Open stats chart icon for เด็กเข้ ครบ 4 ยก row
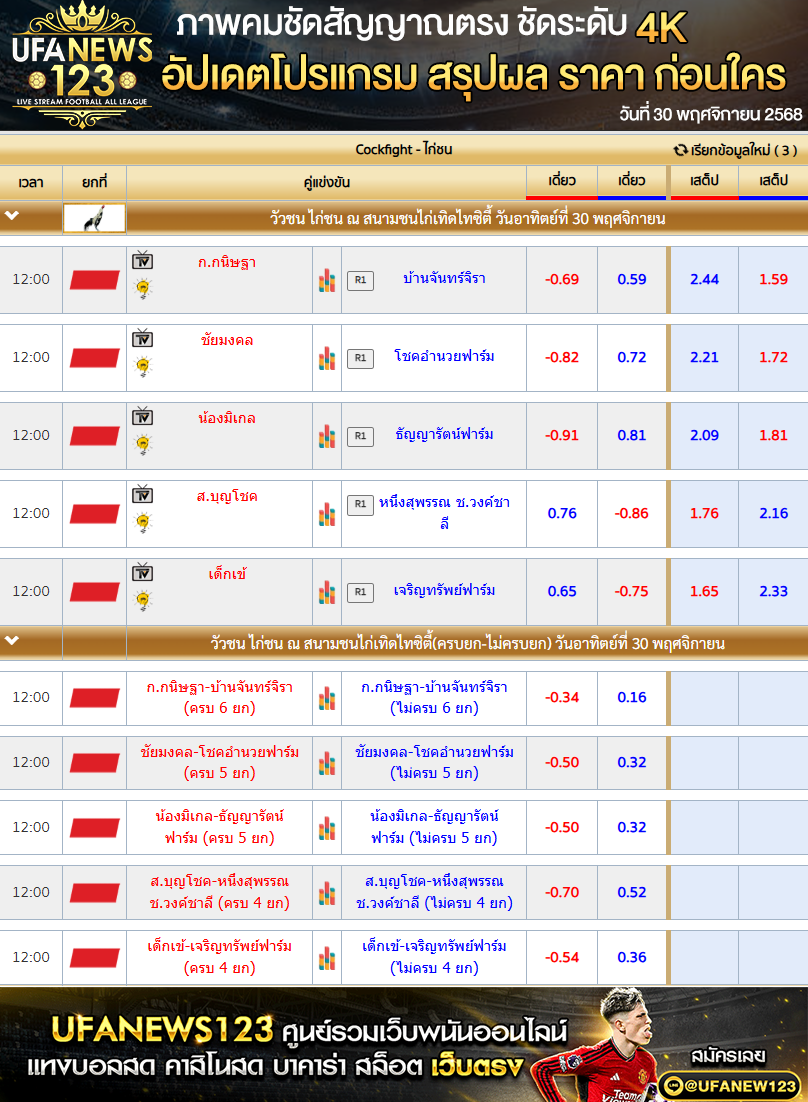 point(327,958)
